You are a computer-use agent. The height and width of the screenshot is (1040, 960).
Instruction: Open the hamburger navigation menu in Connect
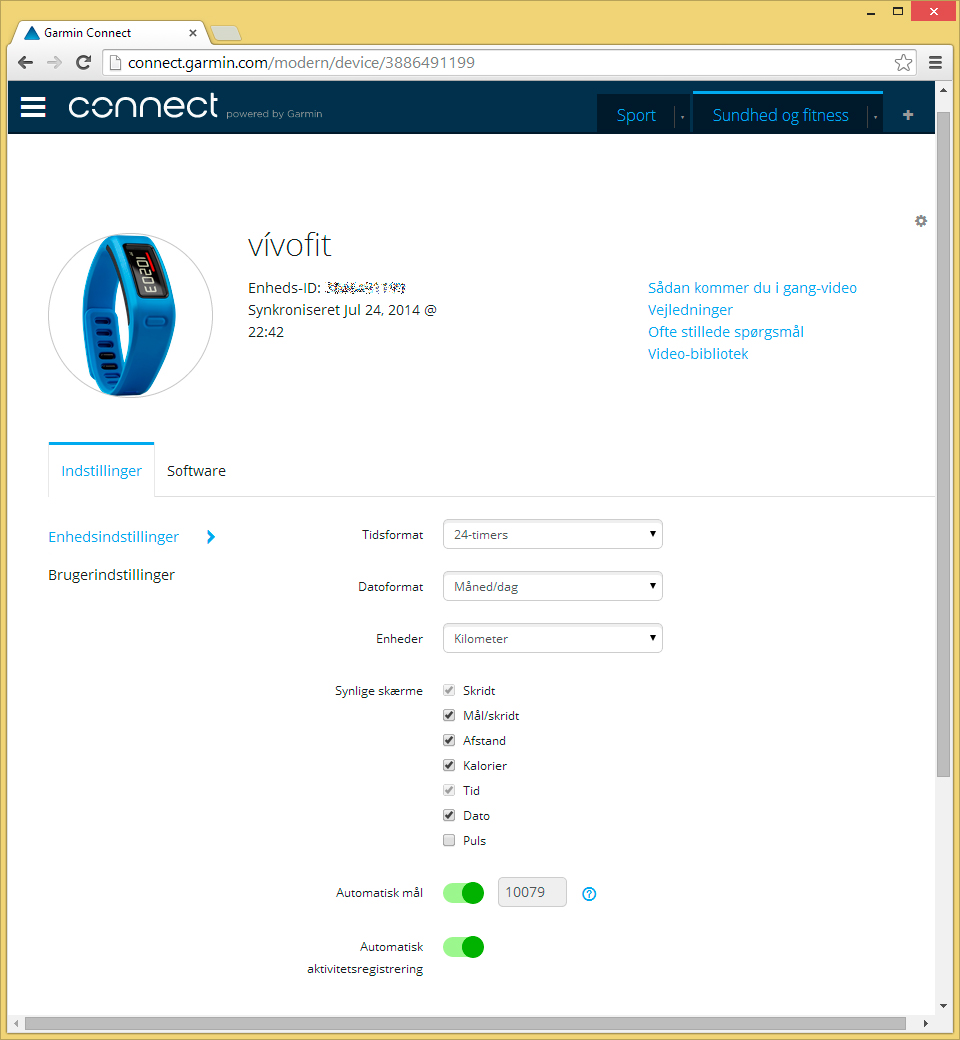tap(33, 107)
